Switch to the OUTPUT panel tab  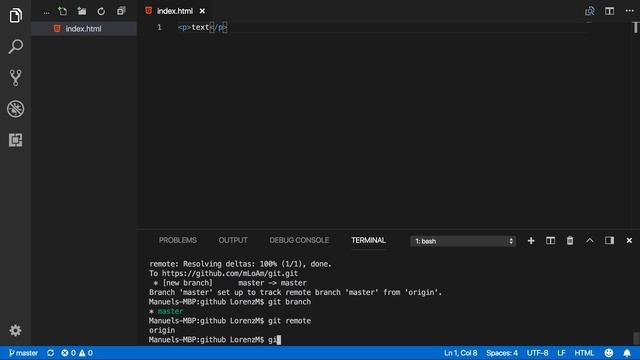(233, 240)
